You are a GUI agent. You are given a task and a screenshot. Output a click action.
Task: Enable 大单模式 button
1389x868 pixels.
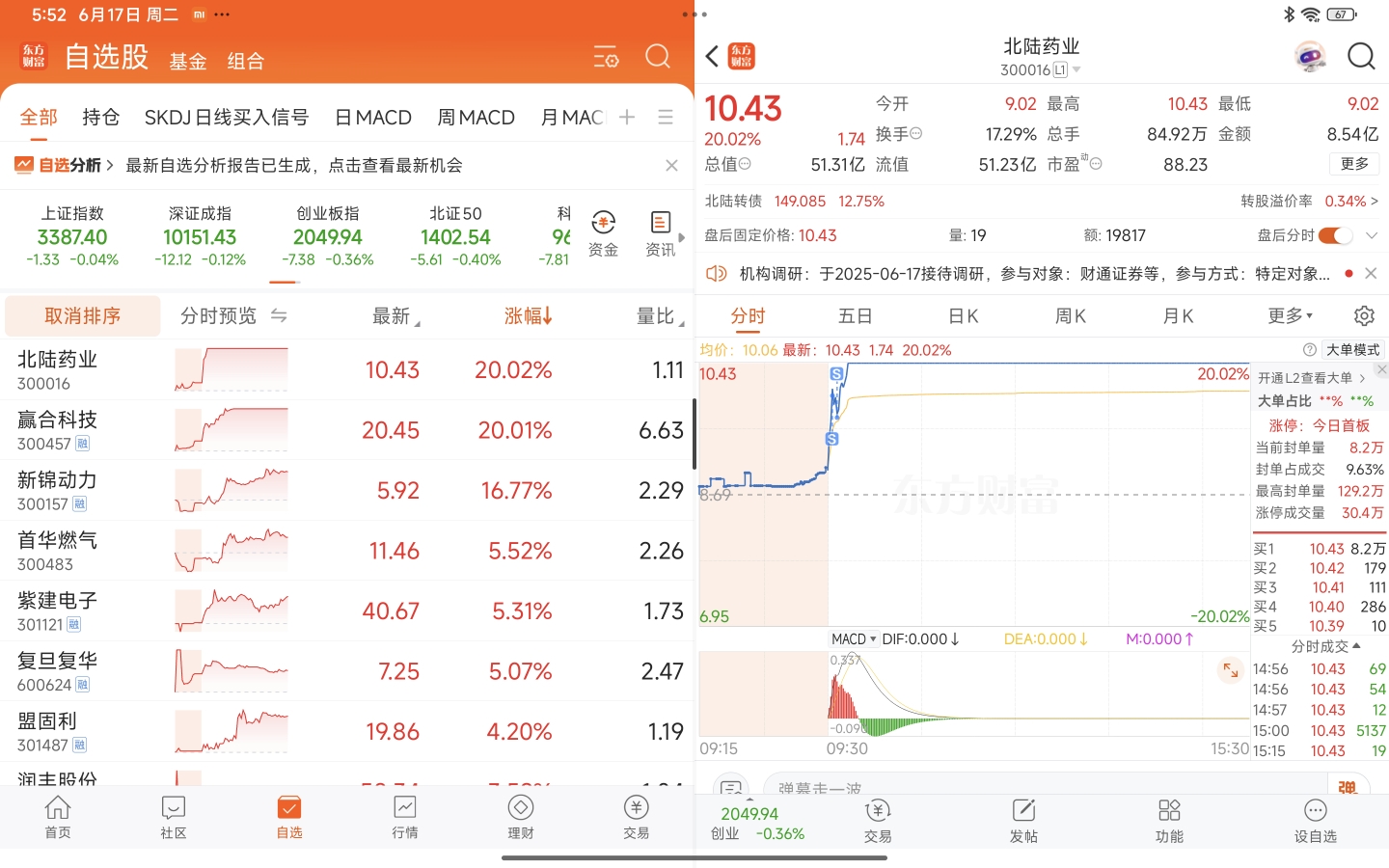pos(1352,350)
